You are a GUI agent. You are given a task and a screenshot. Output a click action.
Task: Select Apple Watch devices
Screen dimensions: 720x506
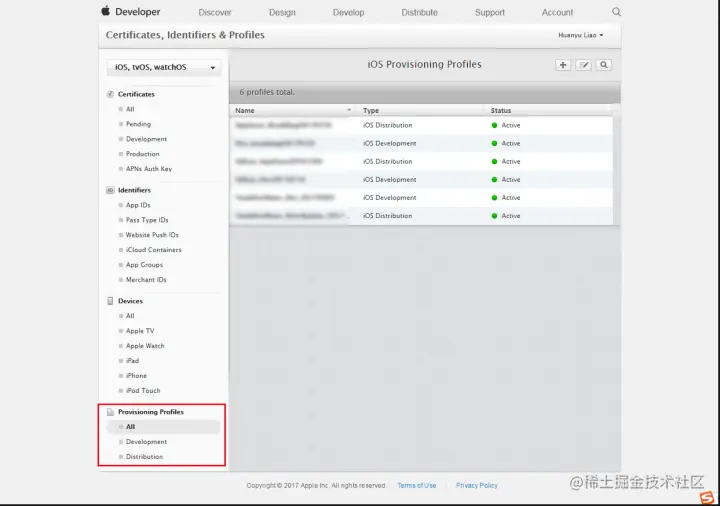tap(145, 346)
